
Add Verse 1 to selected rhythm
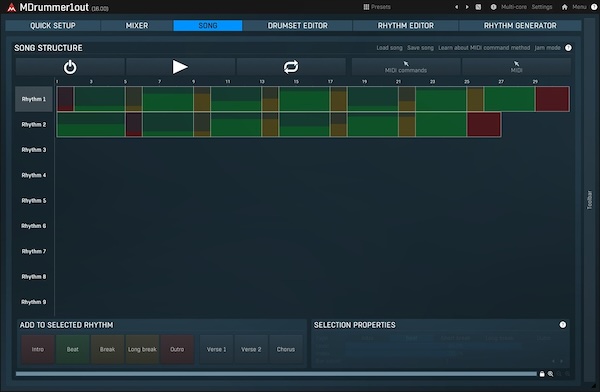[x=216, y=349]
